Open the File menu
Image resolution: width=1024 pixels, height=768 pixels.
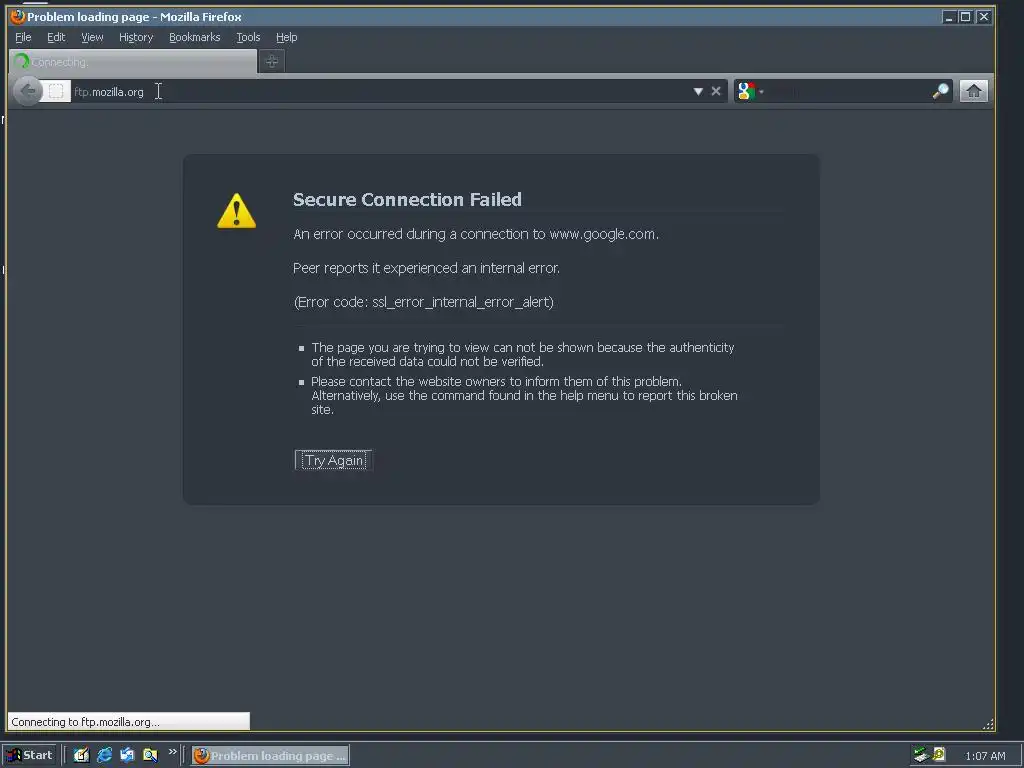23,37
